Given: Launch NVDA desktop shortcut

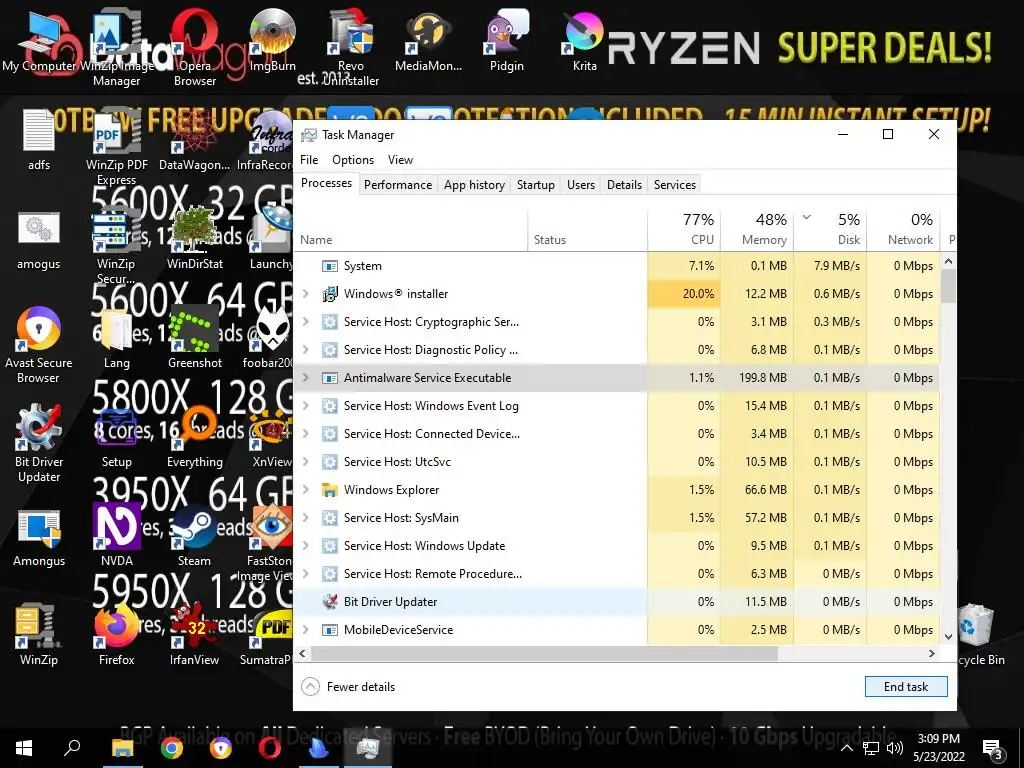Looking at the screenshot, I should tap(116, 537).
